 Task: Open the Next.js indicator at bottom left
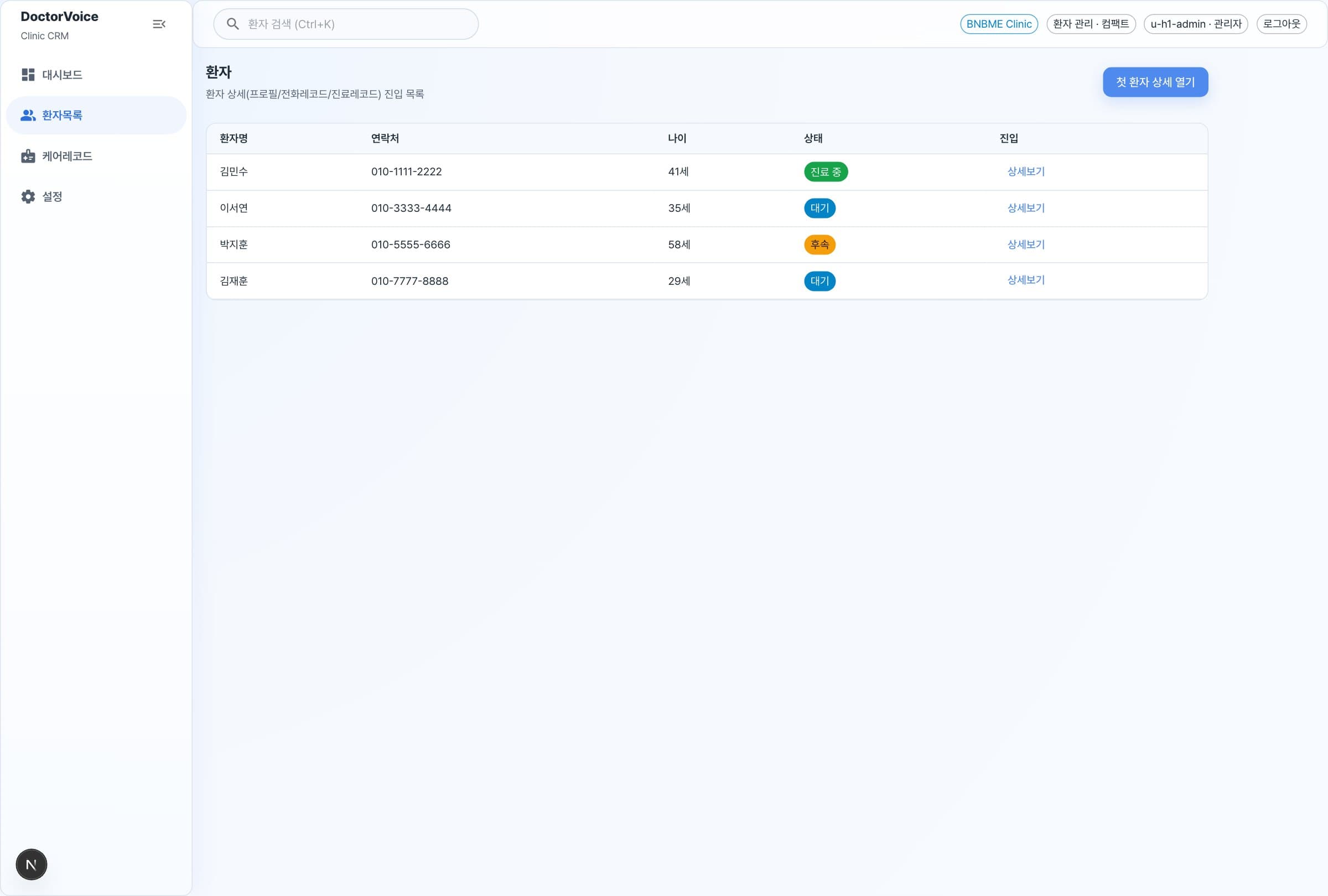(31, 864)
